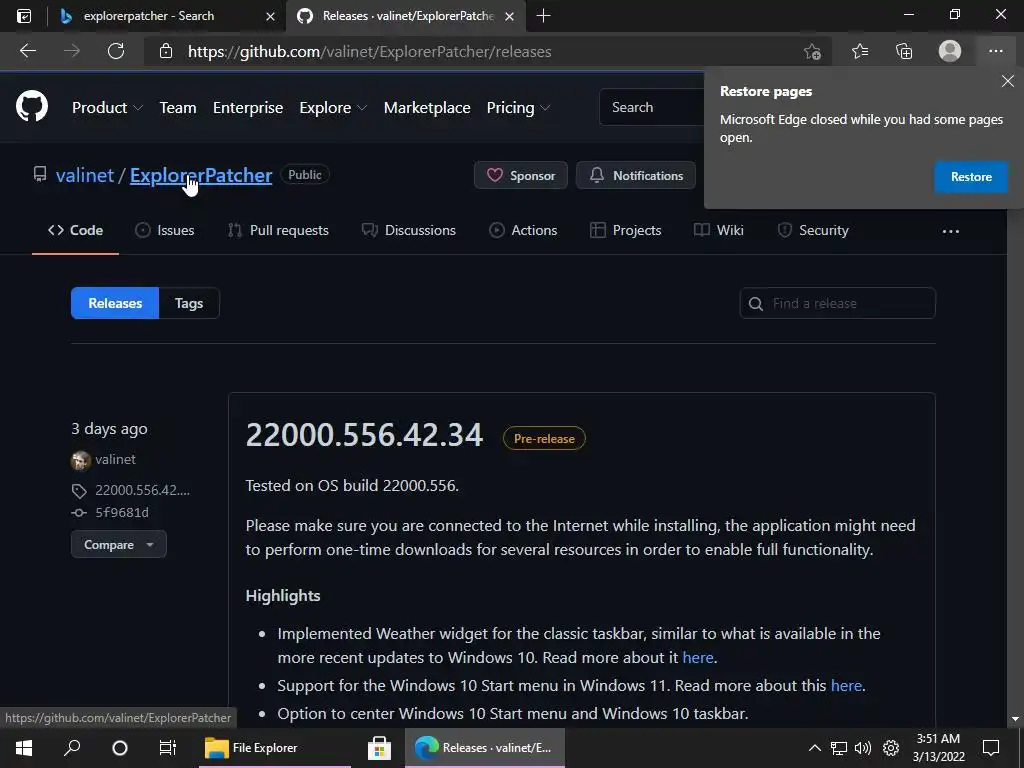
Task: Sponsor the project with heart button
Action: (520, 176)
